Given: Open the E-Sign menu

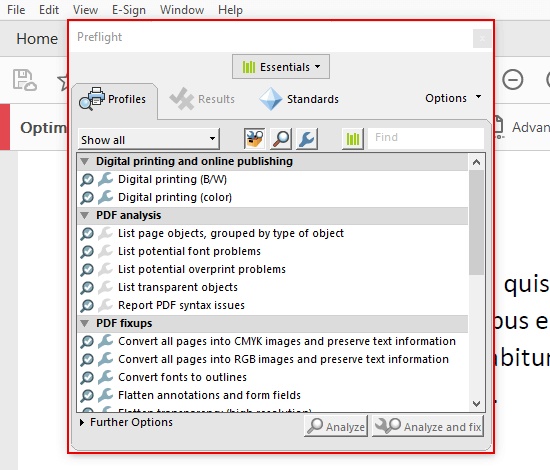Looking at the screenshot, I should (x=129, y=10).
